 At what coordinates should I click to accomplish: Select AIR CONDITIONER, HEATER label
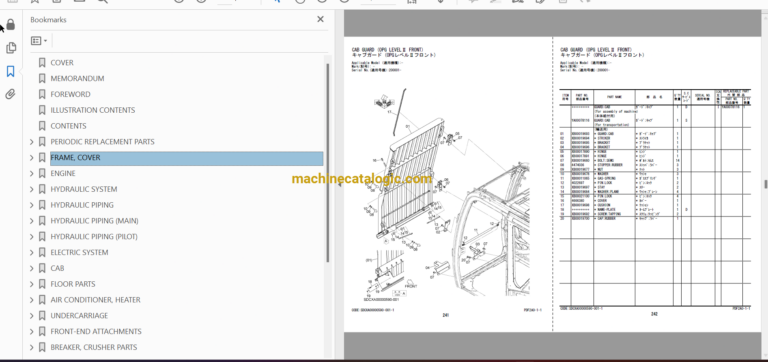coord(96,300)
